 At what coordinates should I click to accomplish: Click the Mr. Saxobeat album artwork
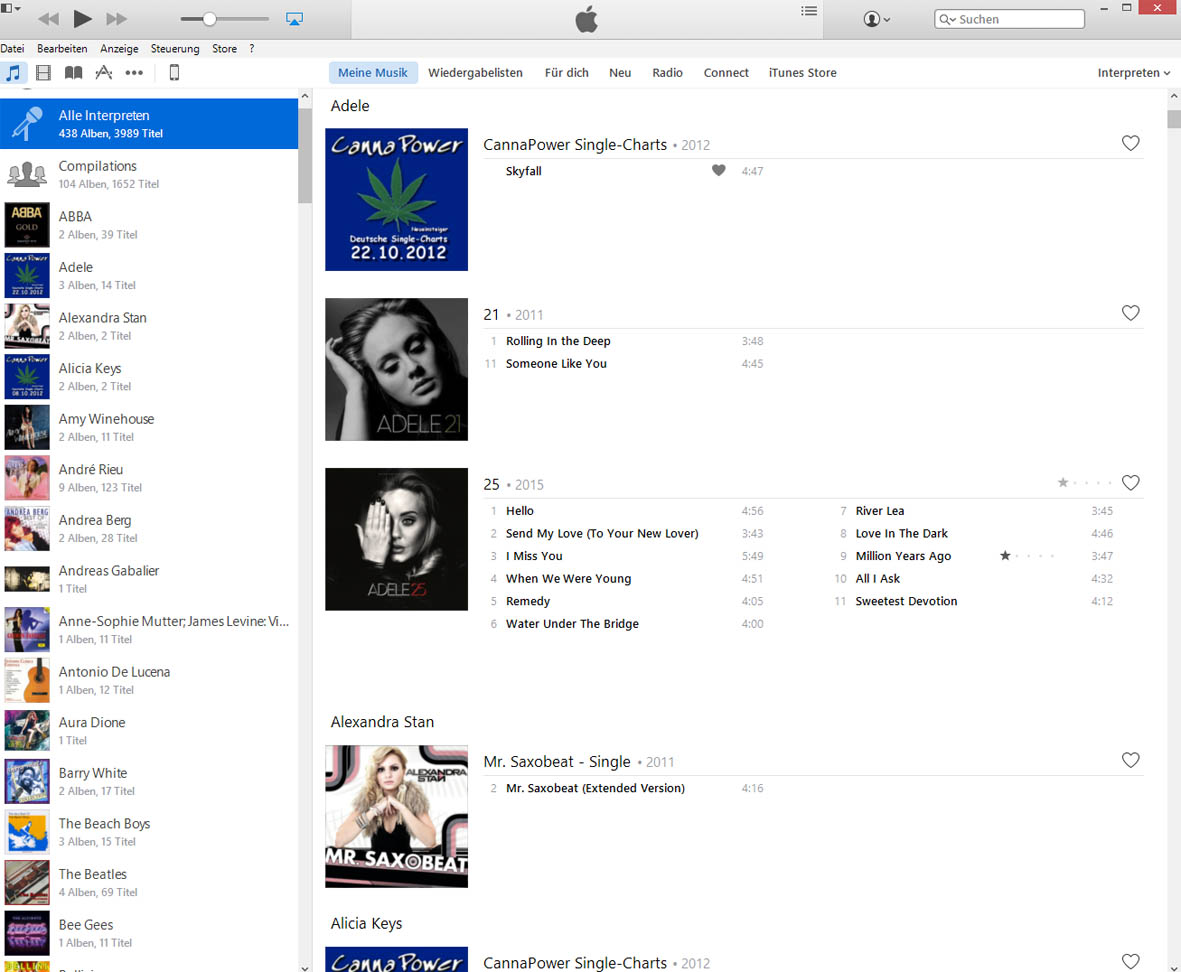click(x=396, y=816)
